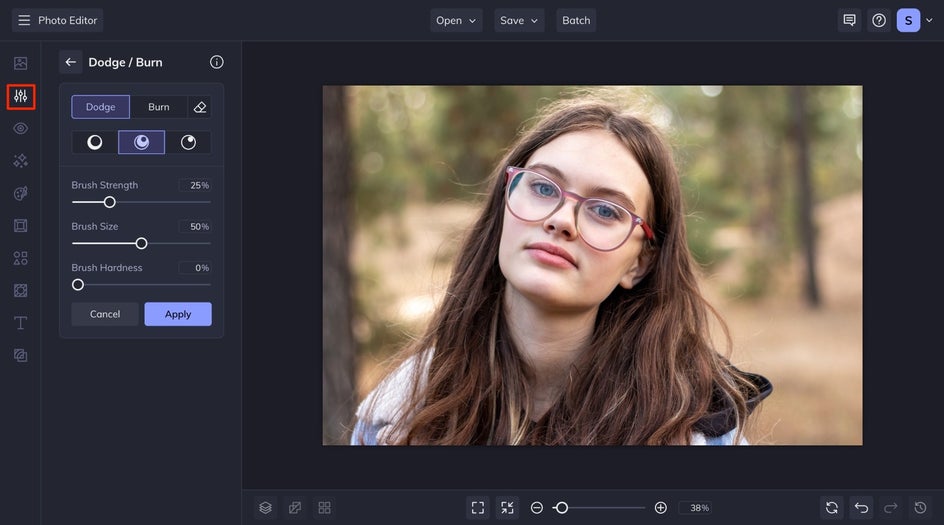Click the Brush Strength slider handle
Viewport: 944px width, 525px height.
click(110, 202)
